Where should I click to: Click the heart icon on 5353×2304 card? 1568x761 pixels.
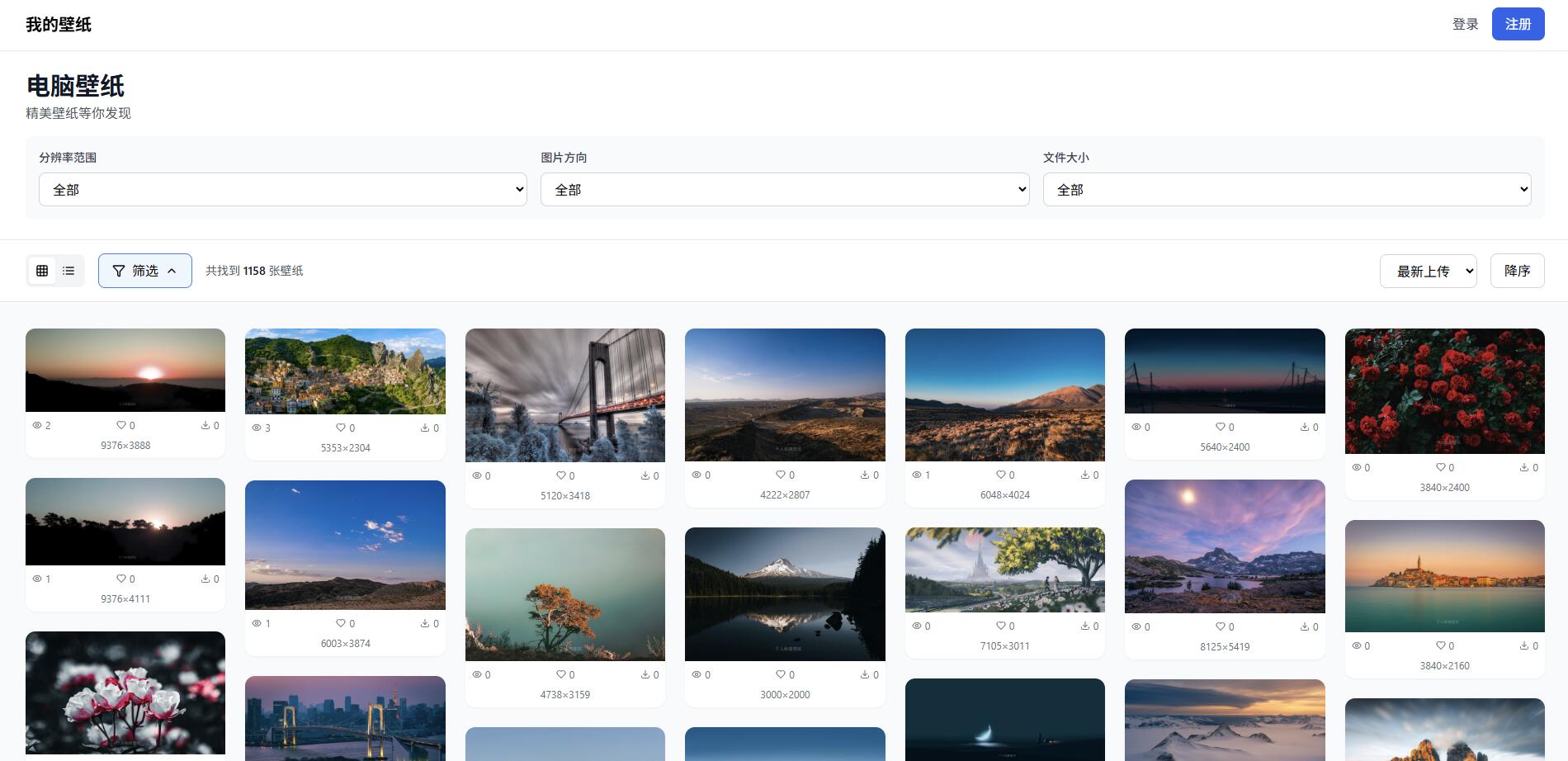(x=340, y=428)
